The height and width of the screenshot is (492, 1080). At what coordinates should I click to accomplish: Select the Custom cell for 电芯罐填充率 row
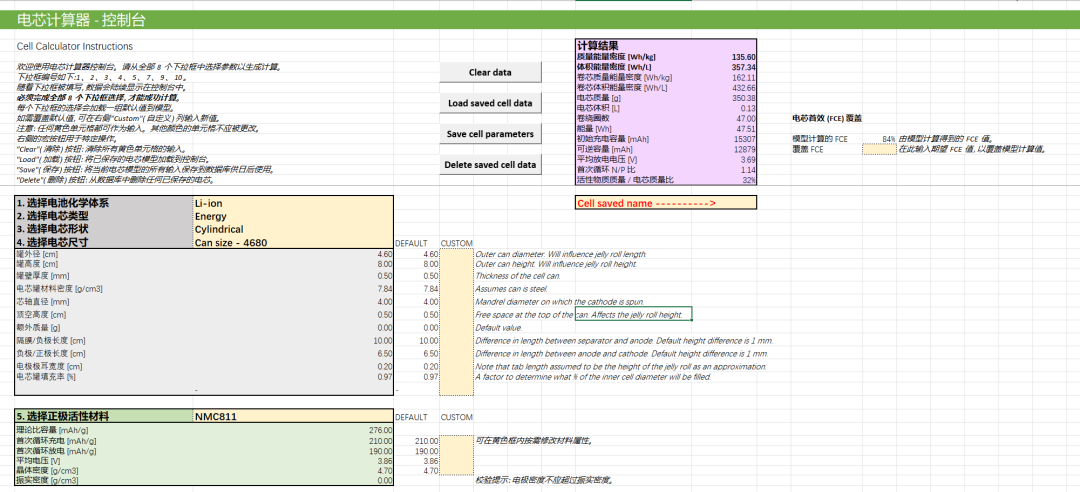[457, 378]
